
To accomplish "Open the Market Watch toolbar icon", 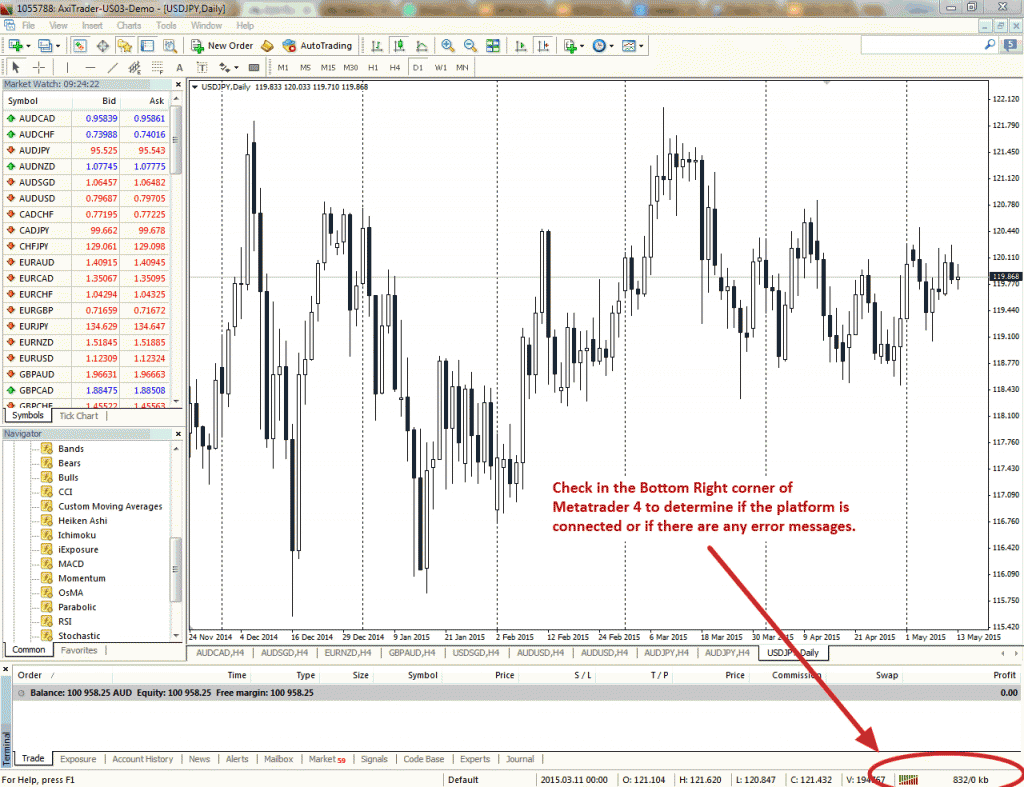I will pos(80,46).
